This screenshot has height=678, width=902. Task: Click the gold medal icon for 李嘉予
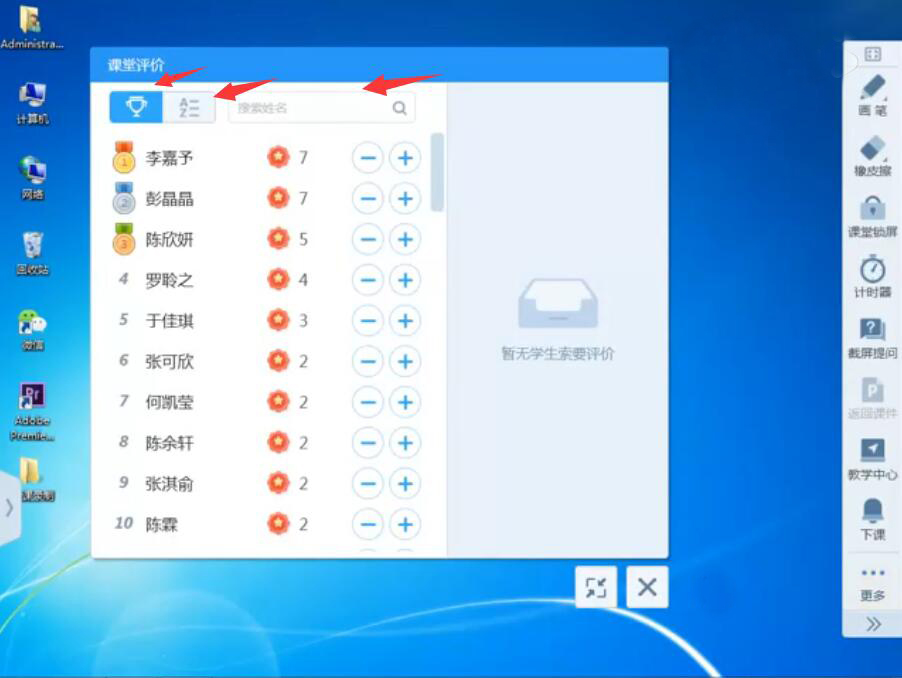pos(124,157)
